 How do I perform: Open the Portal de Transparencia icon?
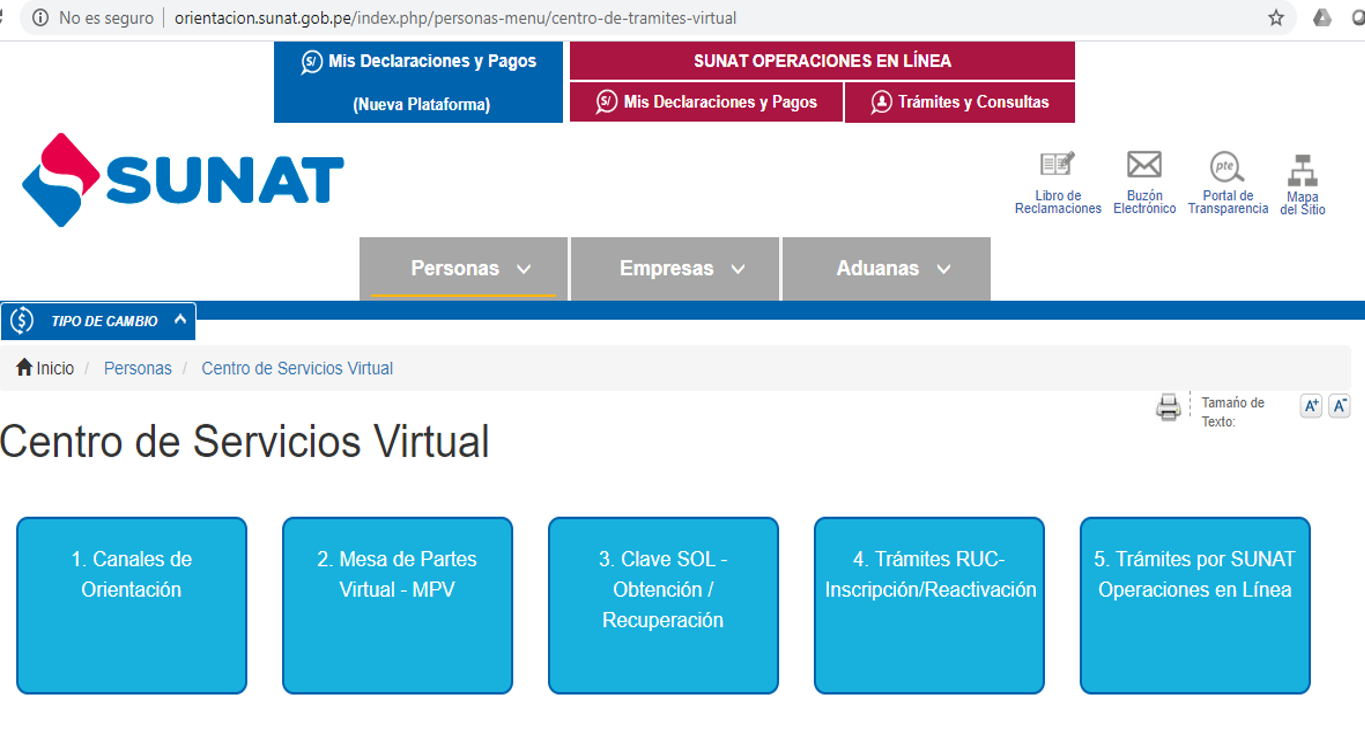point(1227,166)
